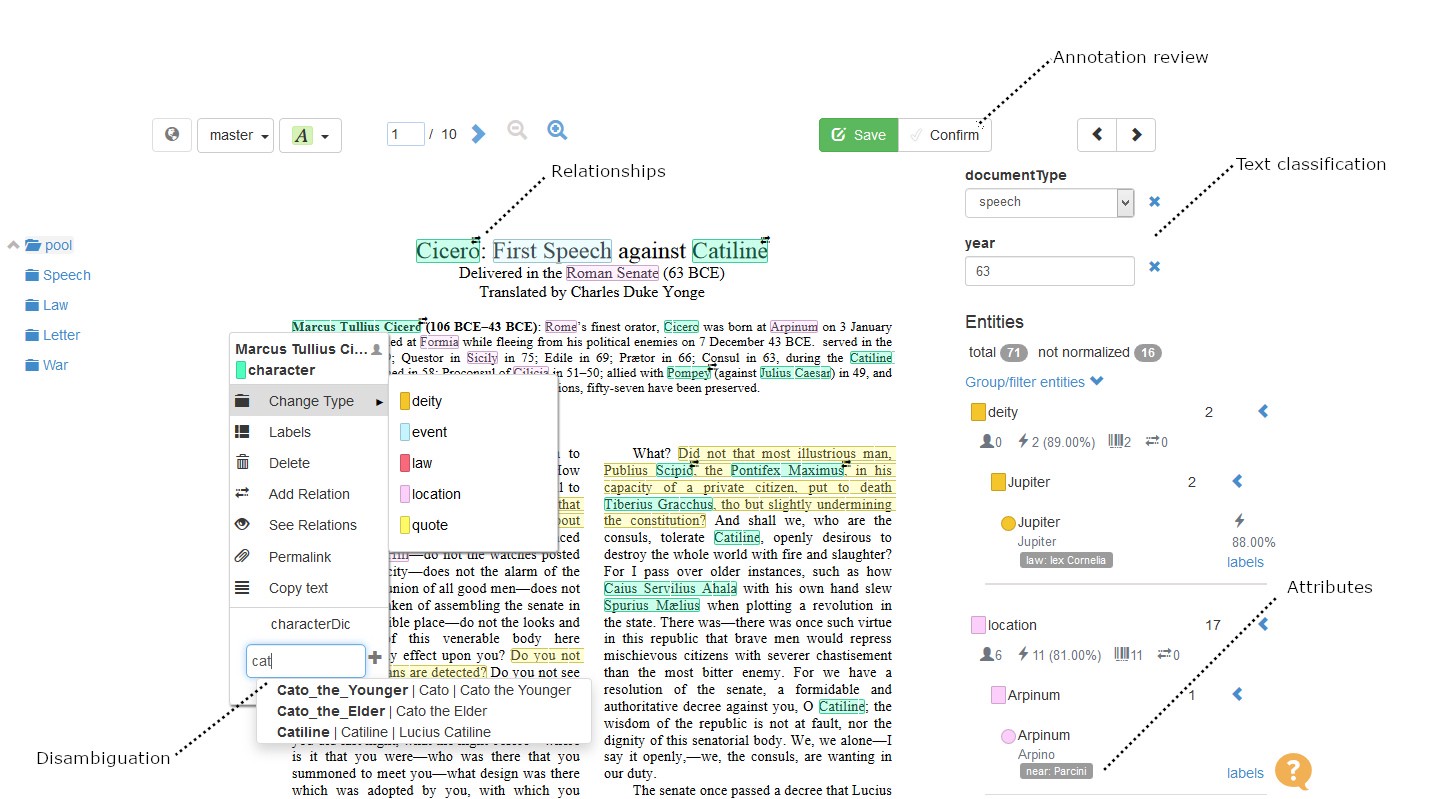Open the pool folder
The image size is (1431, 799).
coord(49,245)
